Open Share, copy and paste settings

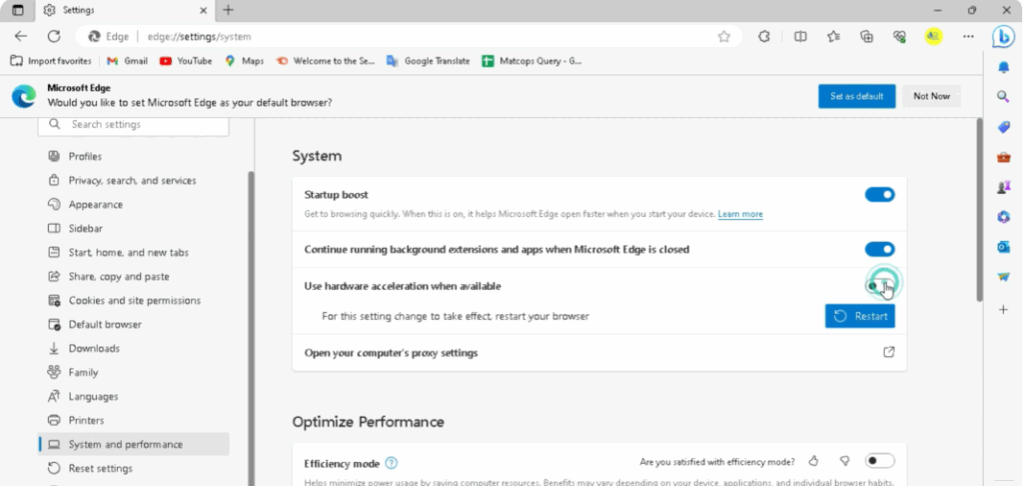133,276
